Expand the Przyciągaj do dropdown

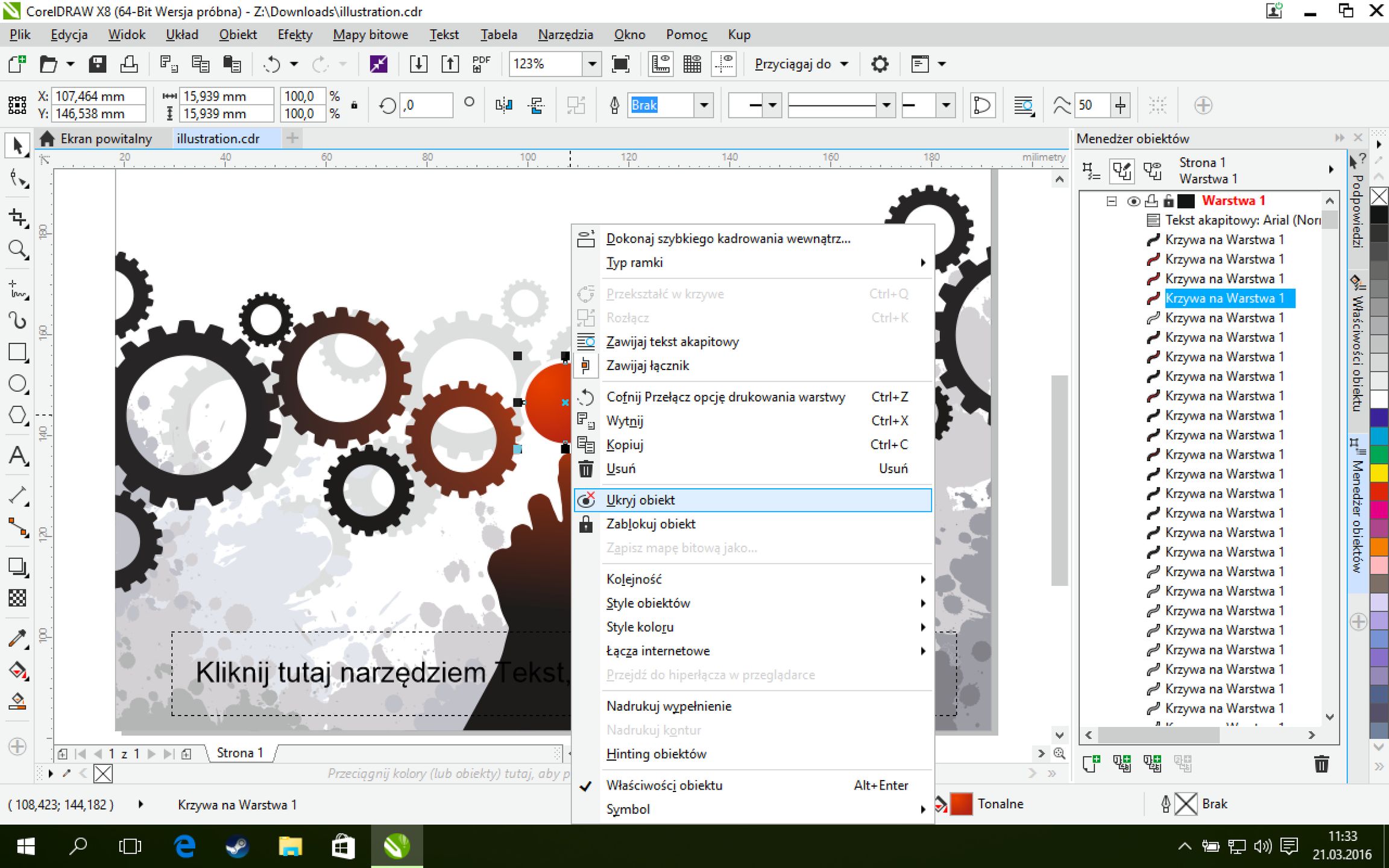(844, 64)
